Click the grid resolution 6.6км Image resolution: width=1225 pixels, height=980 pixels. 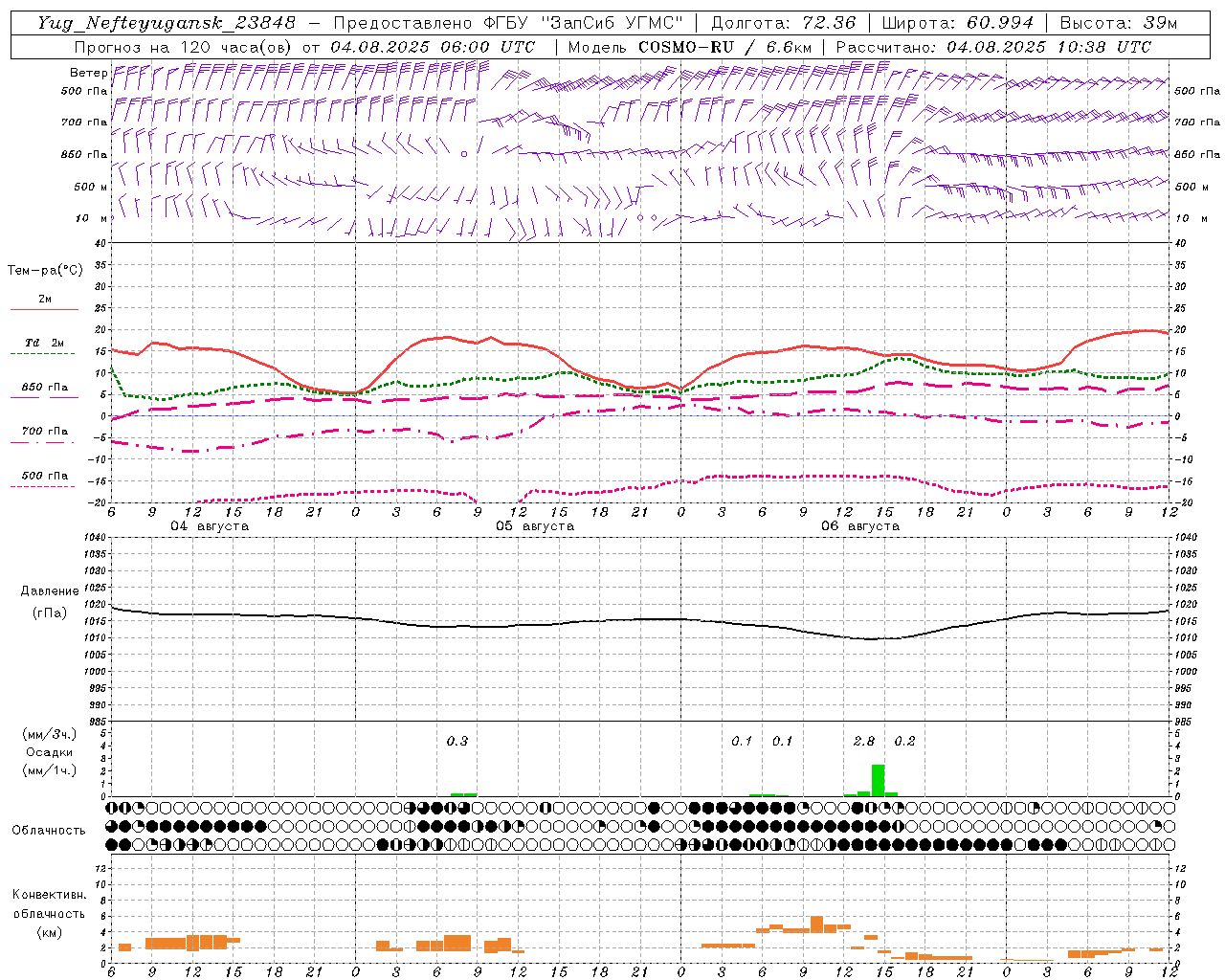790,47
